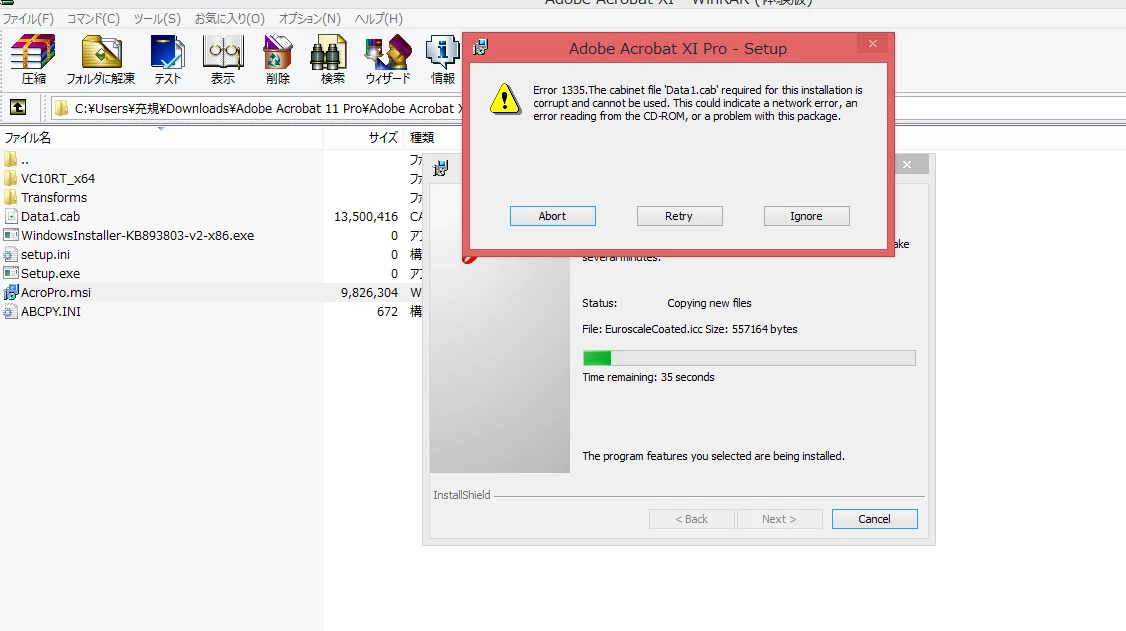The image size is (1126, 631).
Task: Click the disabled < Back button
Action: click(692, 519)
